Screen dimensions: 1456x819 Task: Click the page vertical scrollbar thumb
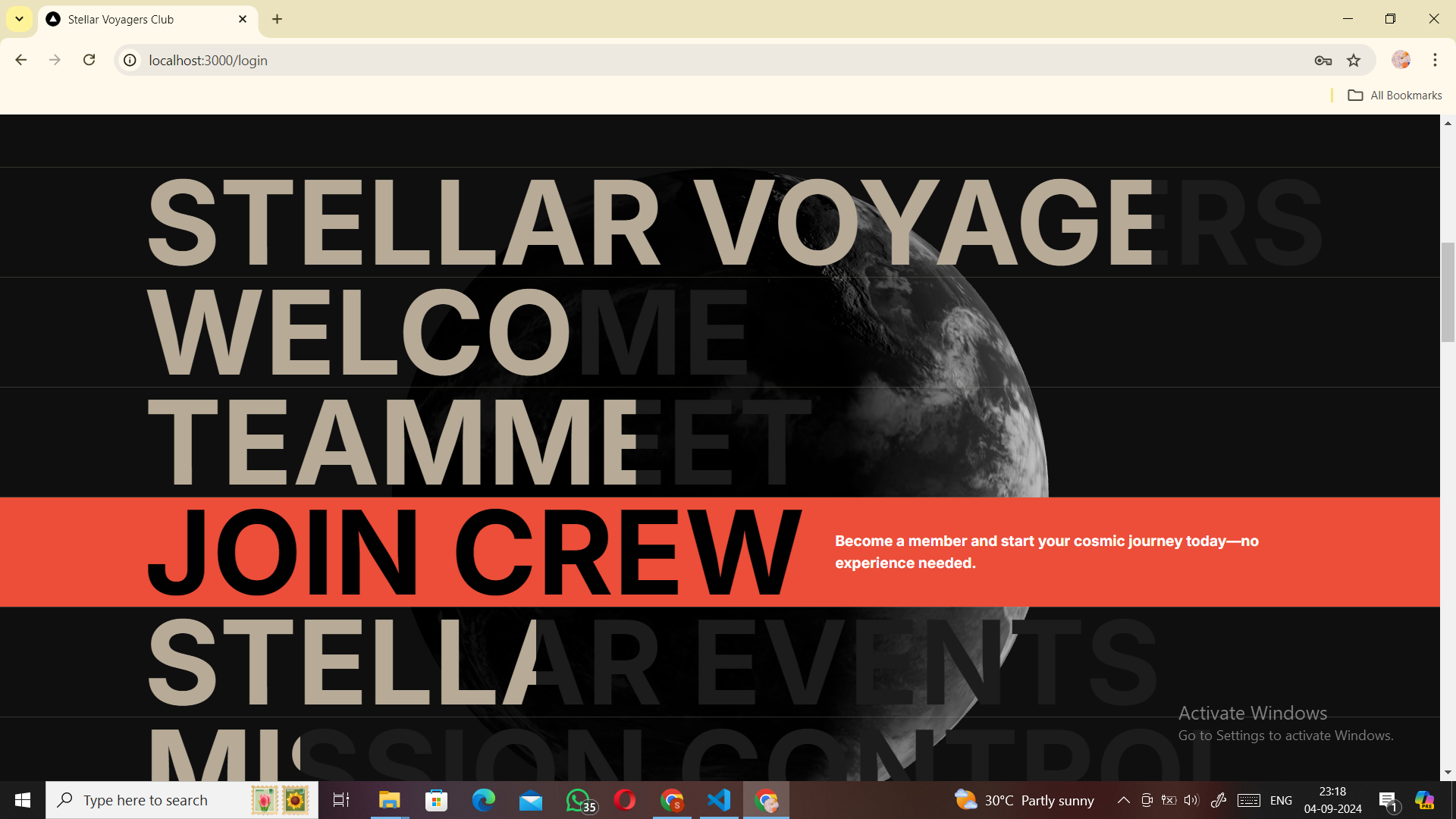pyautogui.click(x=1448, y=292)
